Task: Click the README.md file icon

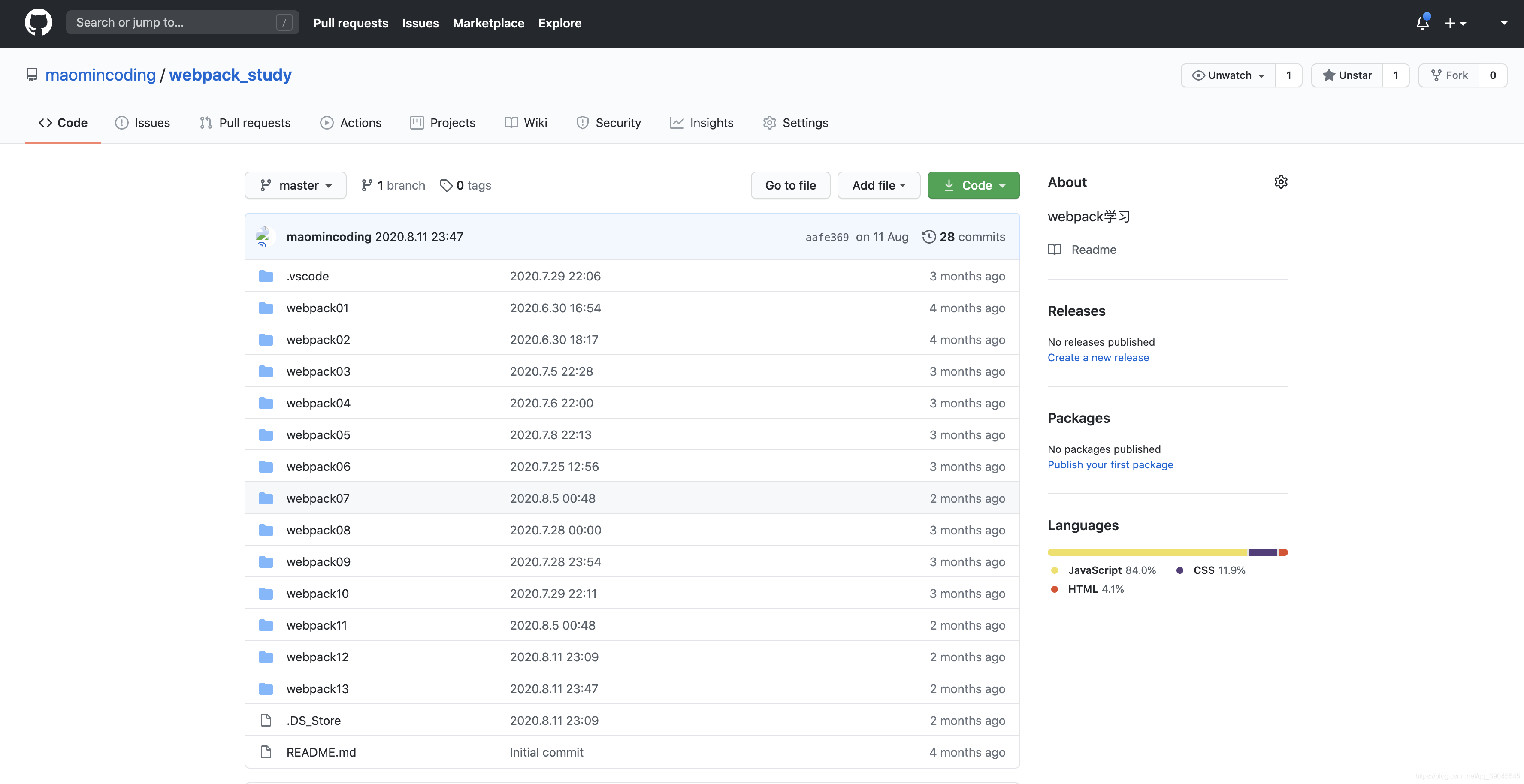Action: point(266,752)
